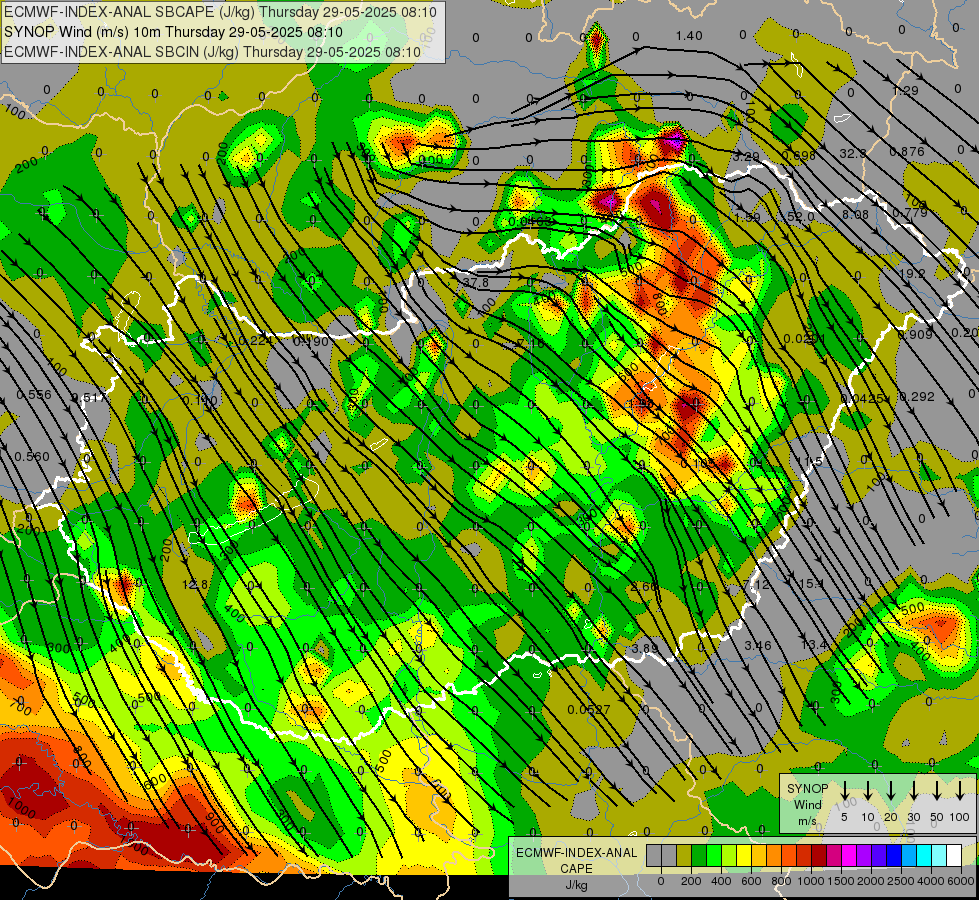Click the map value 15.1
This screenshot has height=900, width=979.
(811, 583)
